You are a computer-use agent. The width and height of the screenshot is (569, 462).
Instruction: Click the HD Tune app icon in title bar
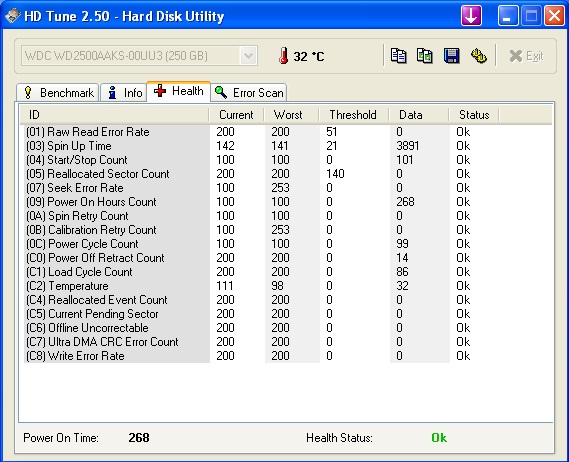[12, 16]
